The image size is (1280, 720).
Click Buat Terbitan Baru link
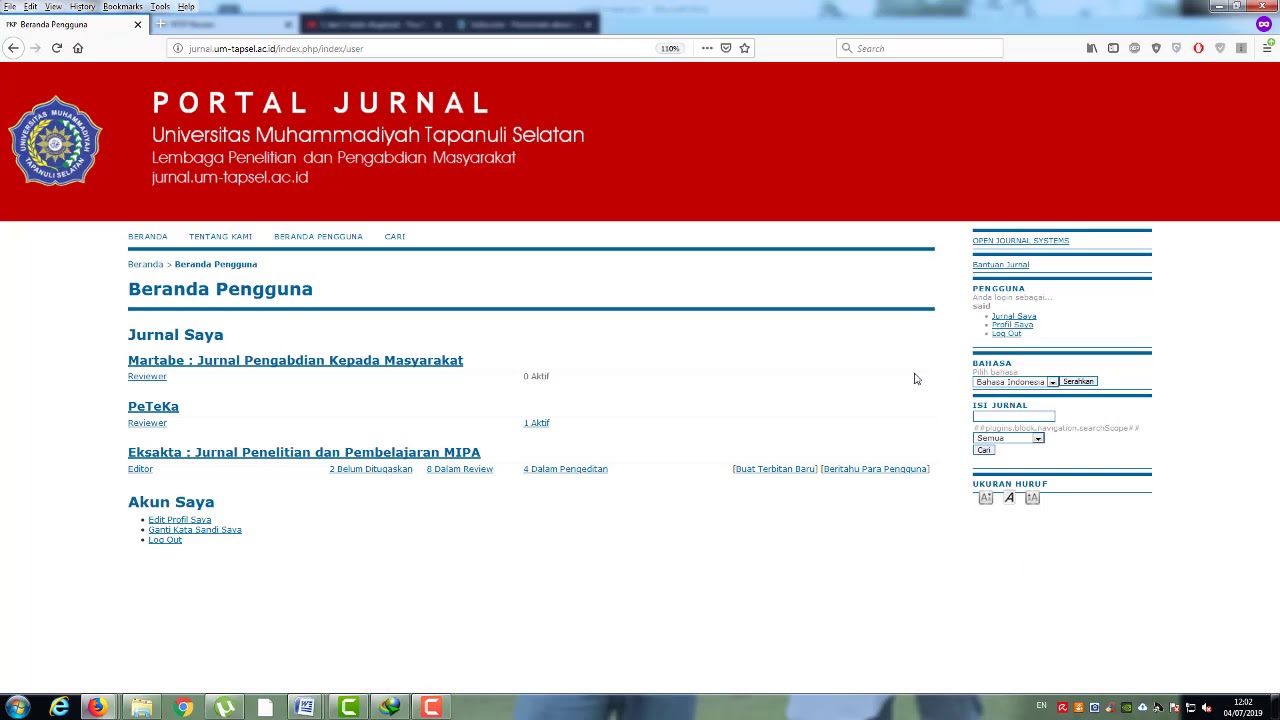(x=775, y=469)
